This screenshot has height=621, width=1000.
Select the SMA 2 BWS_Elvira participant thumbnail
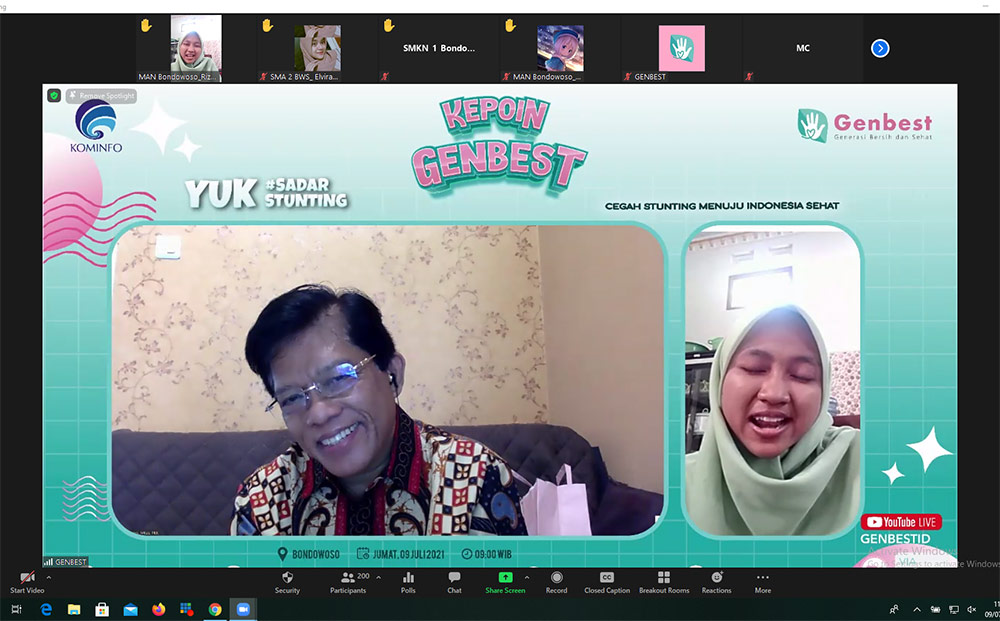point(317,48)
